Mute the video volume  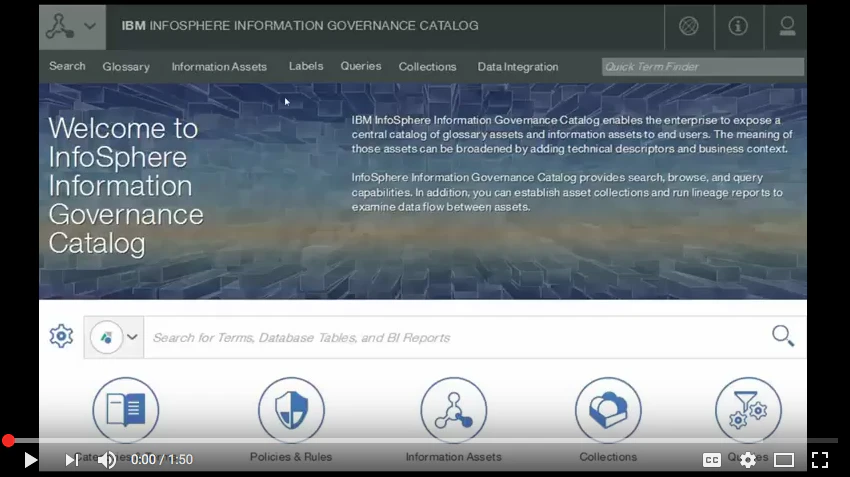pyautogui.click(x=106, y=460)
